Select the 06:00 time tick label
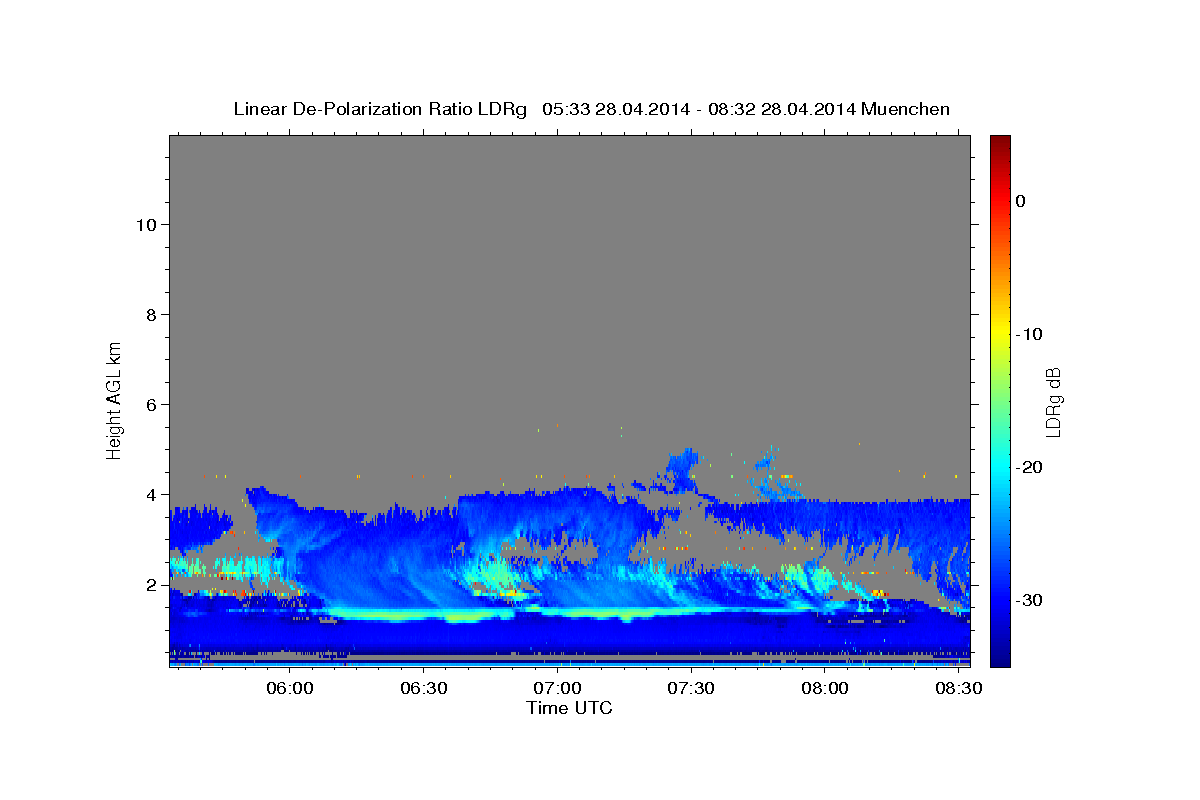This screenshot has height=800, width=1200. (291, 689)
